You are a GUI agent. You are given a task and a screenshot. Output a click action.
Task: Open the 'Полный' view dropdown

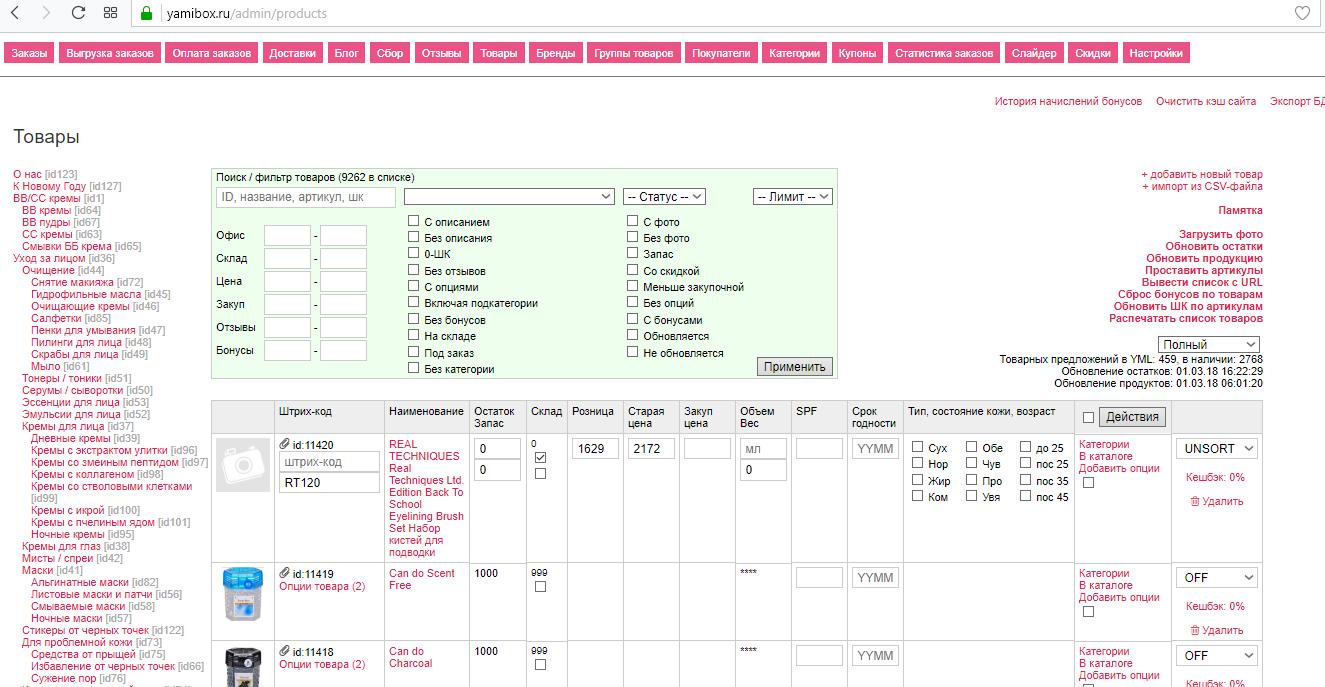pos(1209,344)
